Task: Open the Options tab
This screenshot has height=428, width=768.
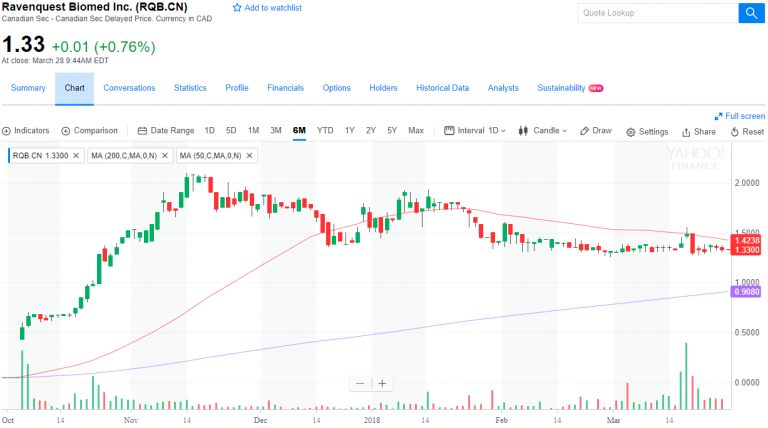Action: [336, 88]
